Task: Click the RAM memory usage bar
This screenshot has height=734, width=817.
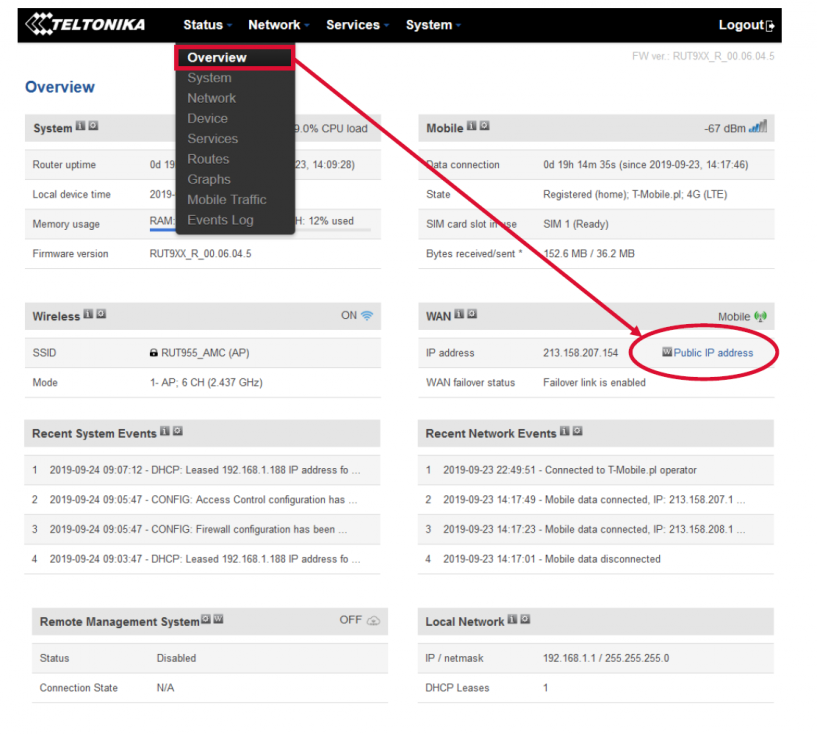Action: click(x=162, y=229)
